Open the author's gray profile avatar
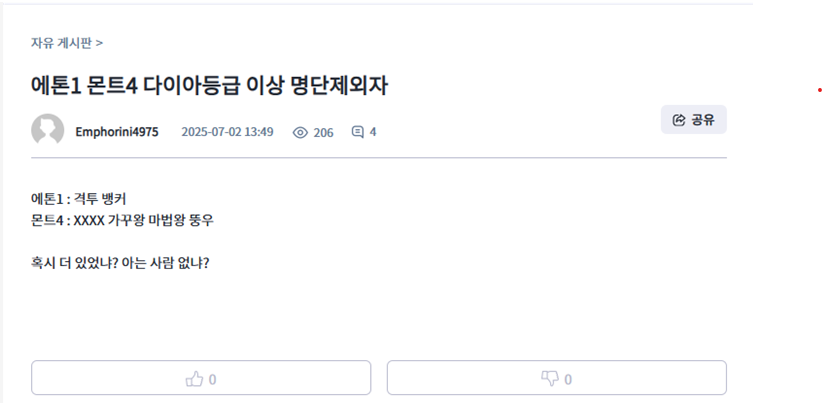 (x=47, y=131)
